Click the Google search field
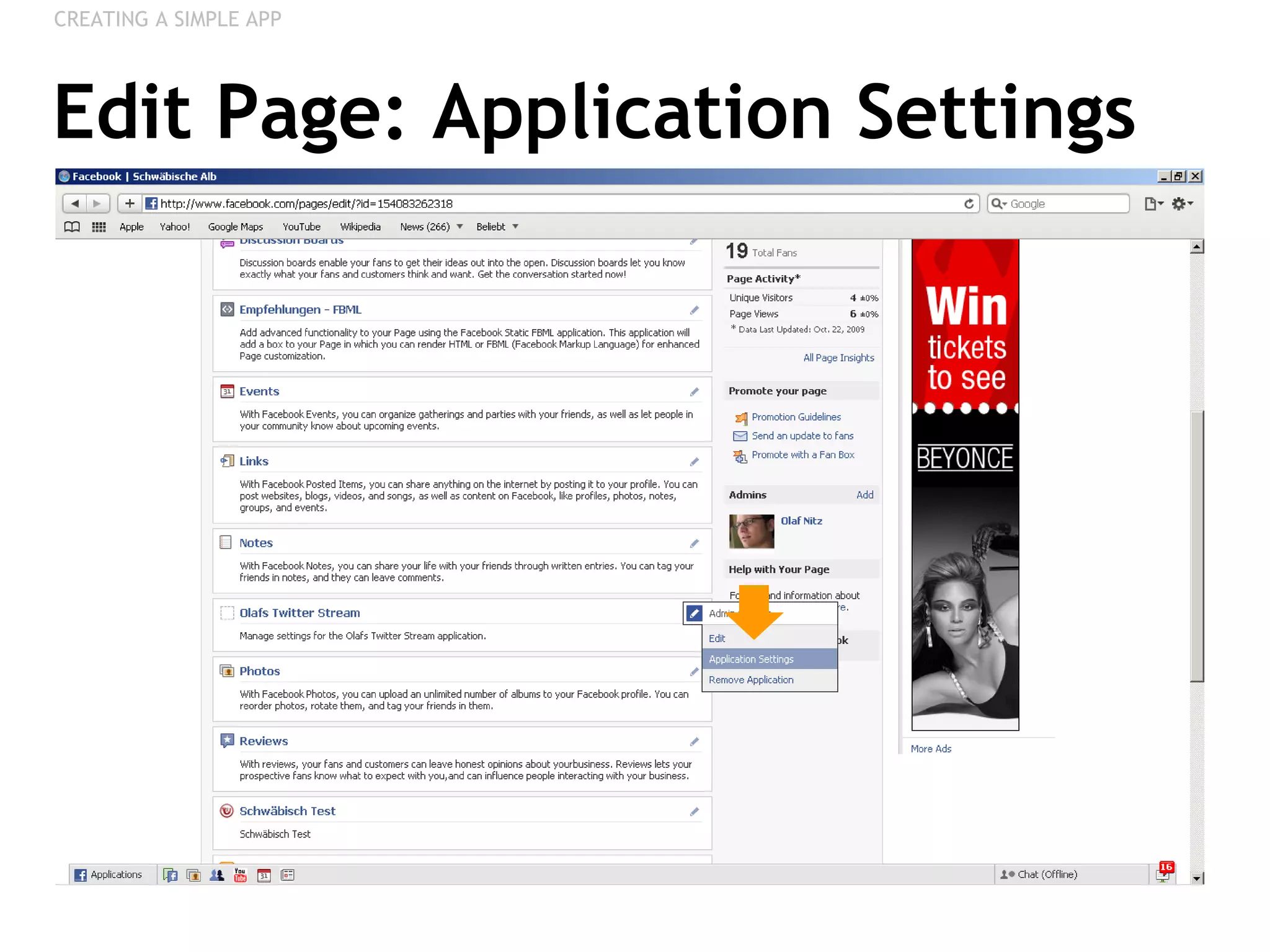This screenshot has height=952, width=1270. (1059, 203)
